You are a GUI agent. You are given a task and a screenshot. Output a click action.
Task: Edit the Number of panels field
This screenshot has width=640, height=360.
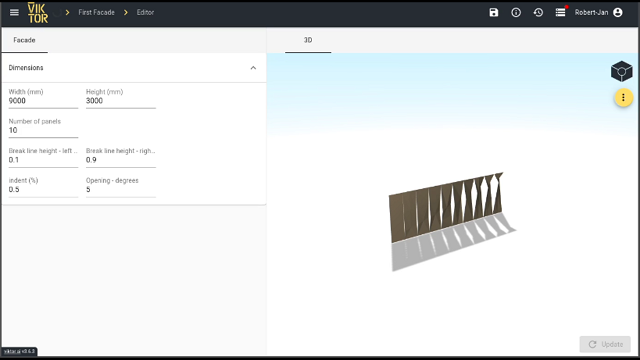[43, 130]
